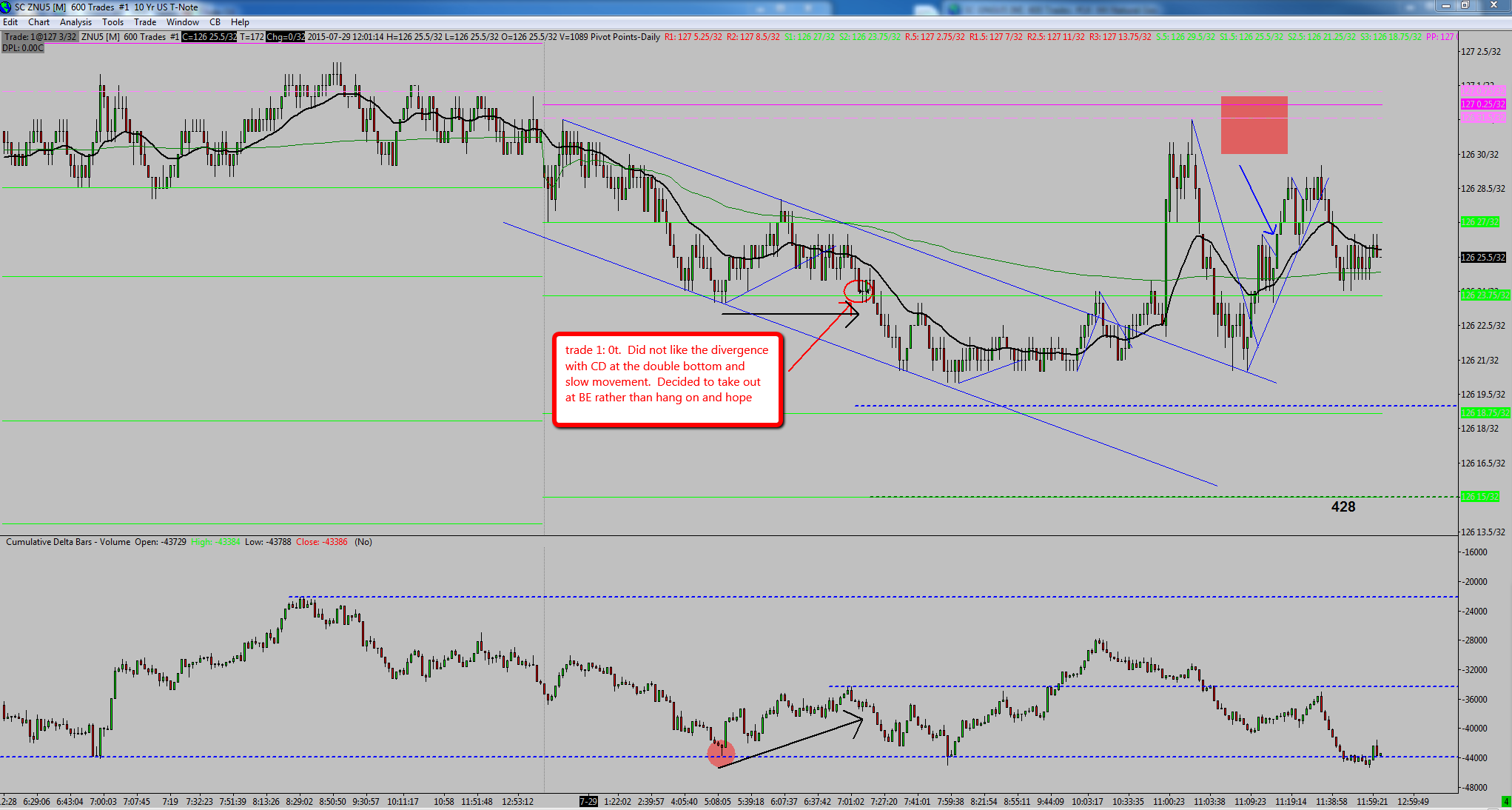
Task: Select the 'Trade: 1@127 3/32' position text
Action: 40,37
